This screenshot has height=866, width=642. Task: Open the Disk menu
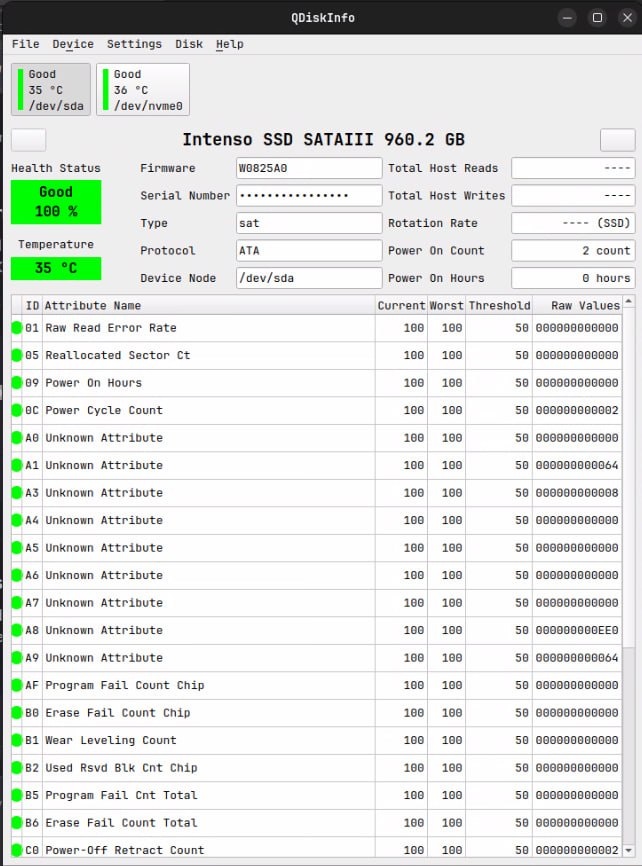tap(189, 44)
